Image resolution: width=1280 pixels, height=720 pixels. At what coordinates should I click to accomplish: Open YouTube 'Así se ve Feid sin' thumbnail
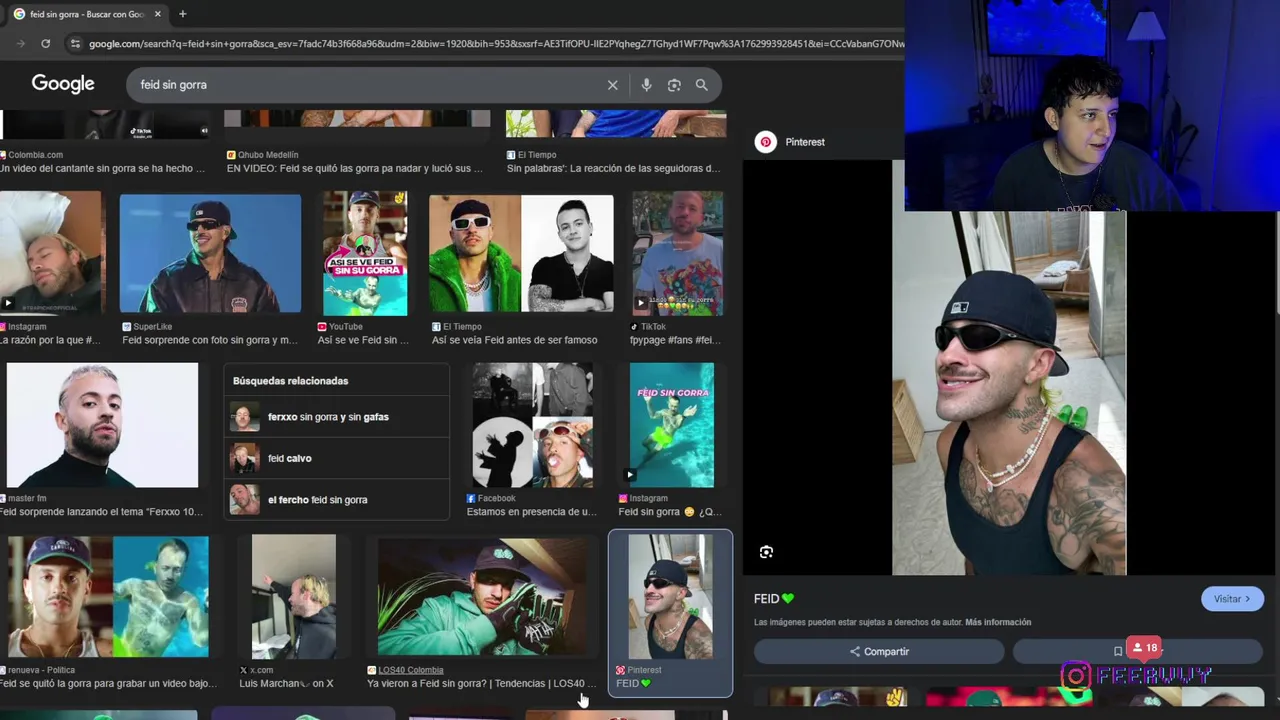point(365,255)
